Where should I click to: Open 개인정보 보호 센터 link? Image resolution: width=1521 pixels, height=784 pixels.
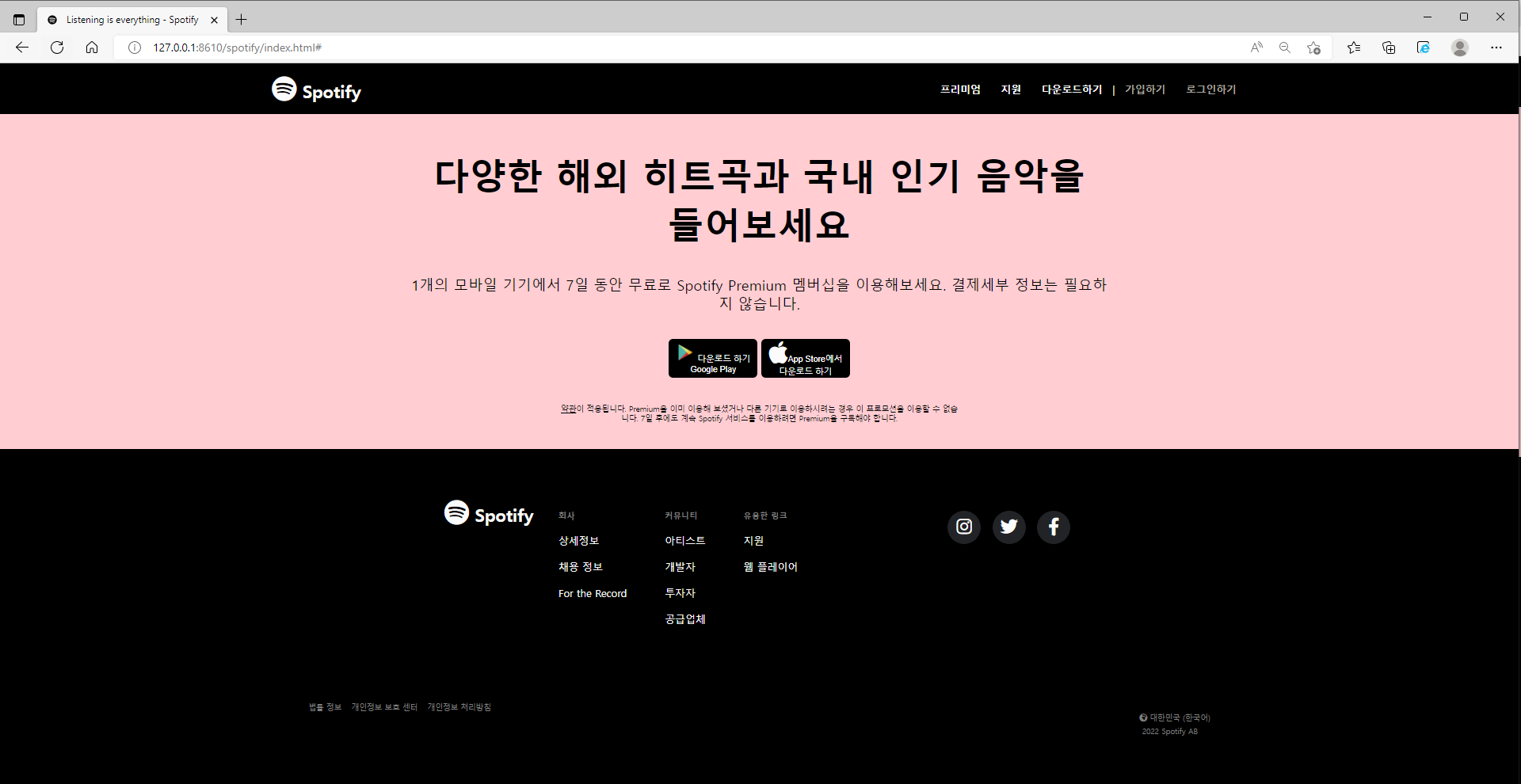click(x=384, y=707)
